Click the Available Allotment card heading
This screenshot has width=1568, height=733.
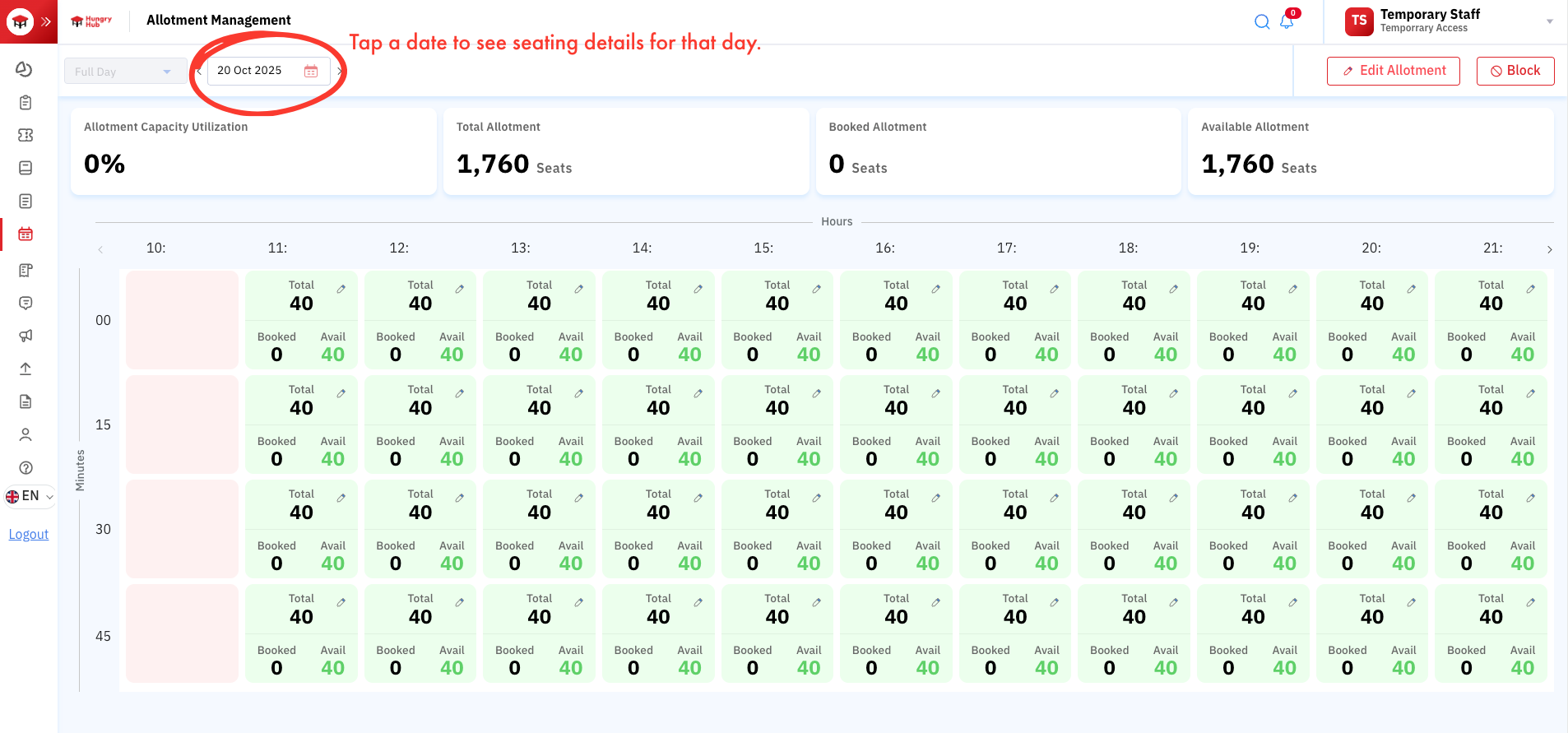1255,127
